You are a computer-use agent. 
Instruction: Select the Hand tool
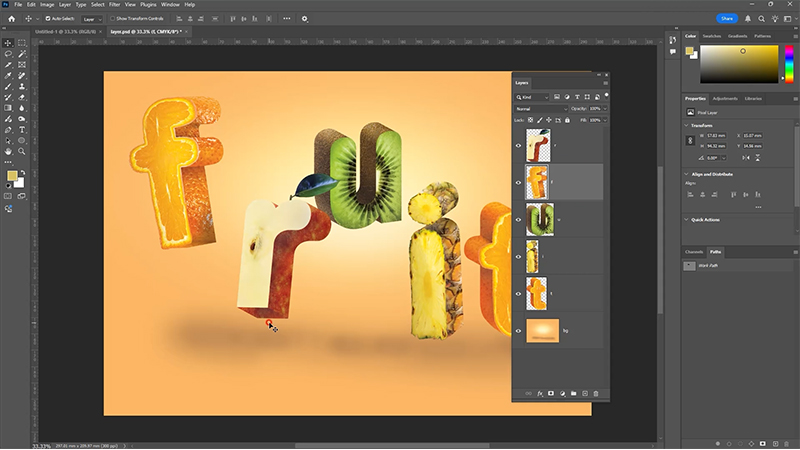pos(8,151)
